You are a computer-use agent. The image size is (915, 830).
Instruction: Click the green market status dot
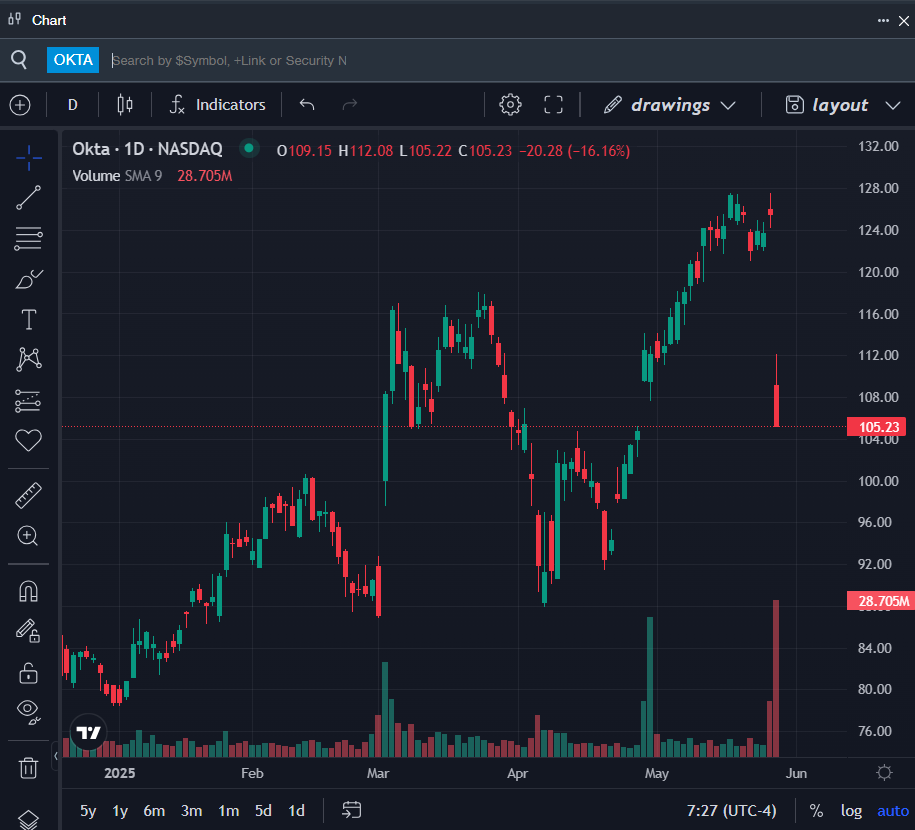point(249,148)
